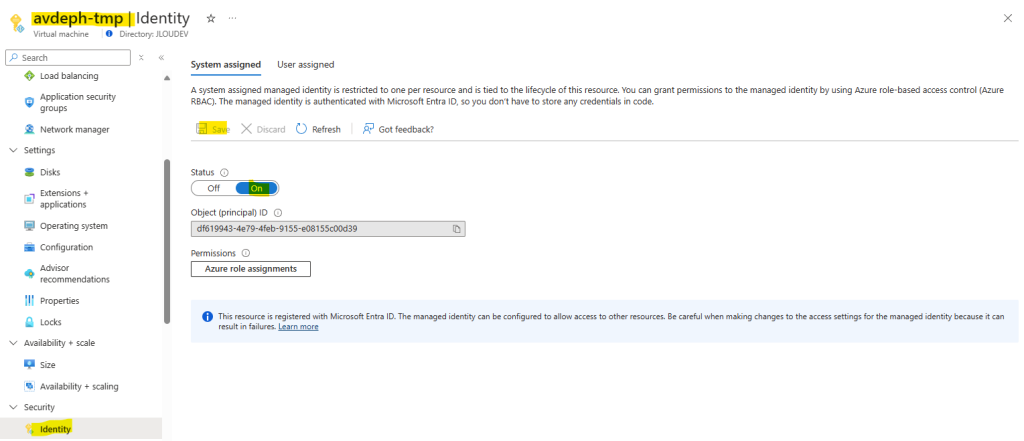This screenshot has height=441, width=1024.
Task: Click the Permissions info icon
Action: (246, 253)
